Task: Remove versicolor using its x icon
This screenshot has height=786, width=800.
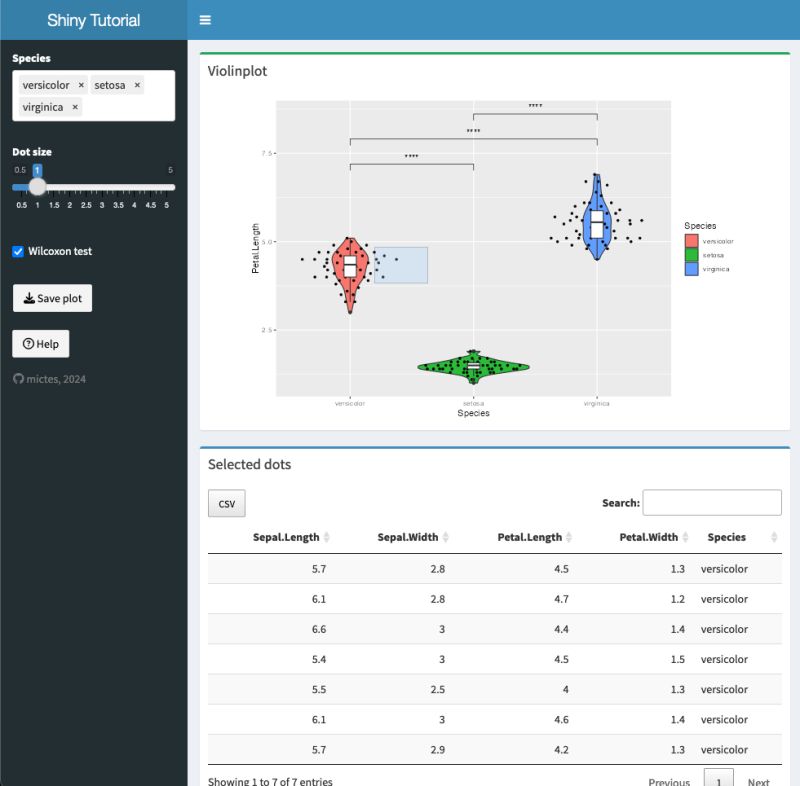Action: (x=81, y=85)
